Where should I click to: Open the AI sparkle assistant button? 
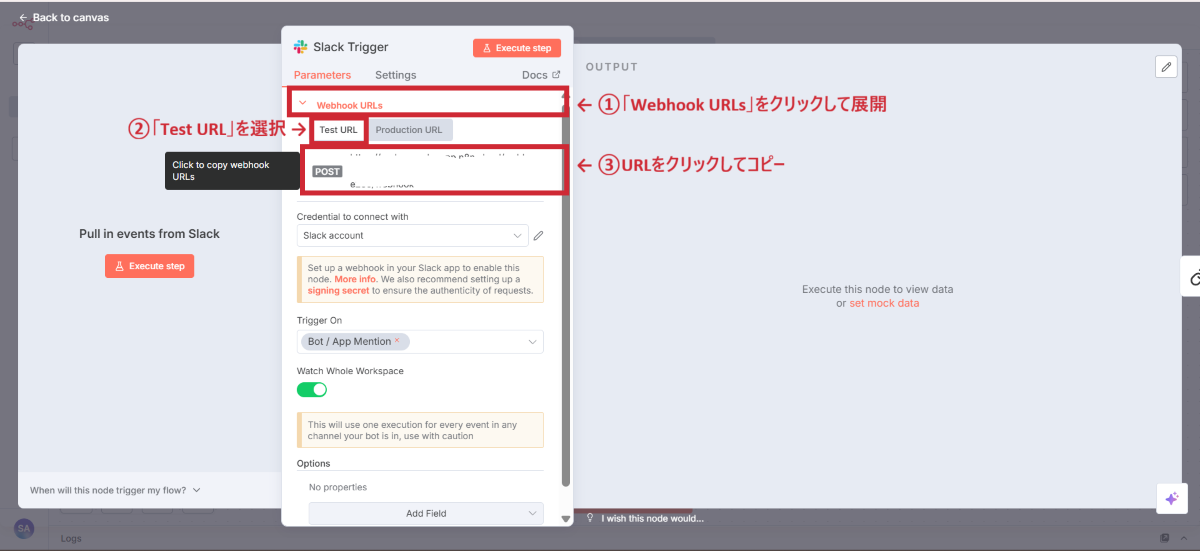coord(1171,499)
